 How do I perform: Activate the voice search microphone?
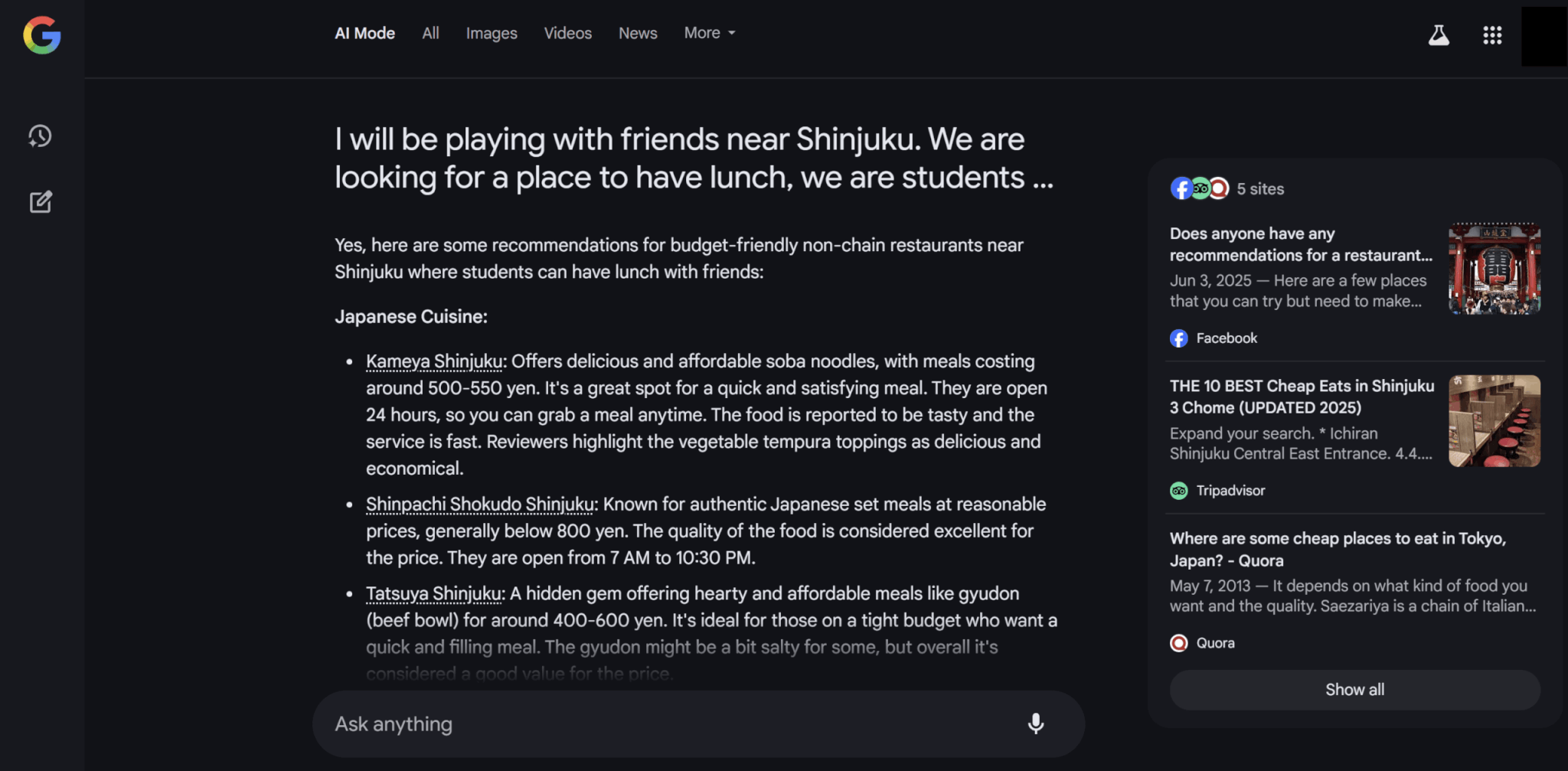click(1035, 724)
